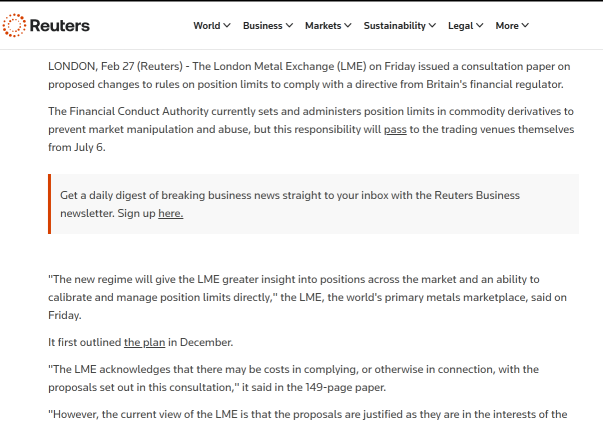The width and height of the screenshot is (603, 422).
Task: Click the orange bar of newsletter box
Action: coord(50,204)
